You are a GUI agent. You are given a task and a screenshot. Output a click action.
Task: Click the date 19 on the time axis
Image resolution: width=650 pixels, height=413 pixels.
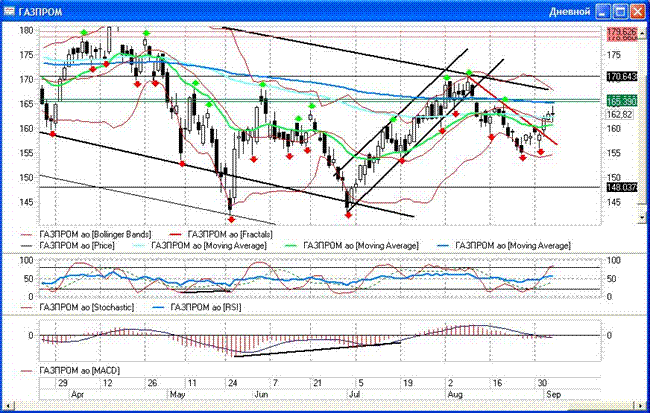pos(408,383)
